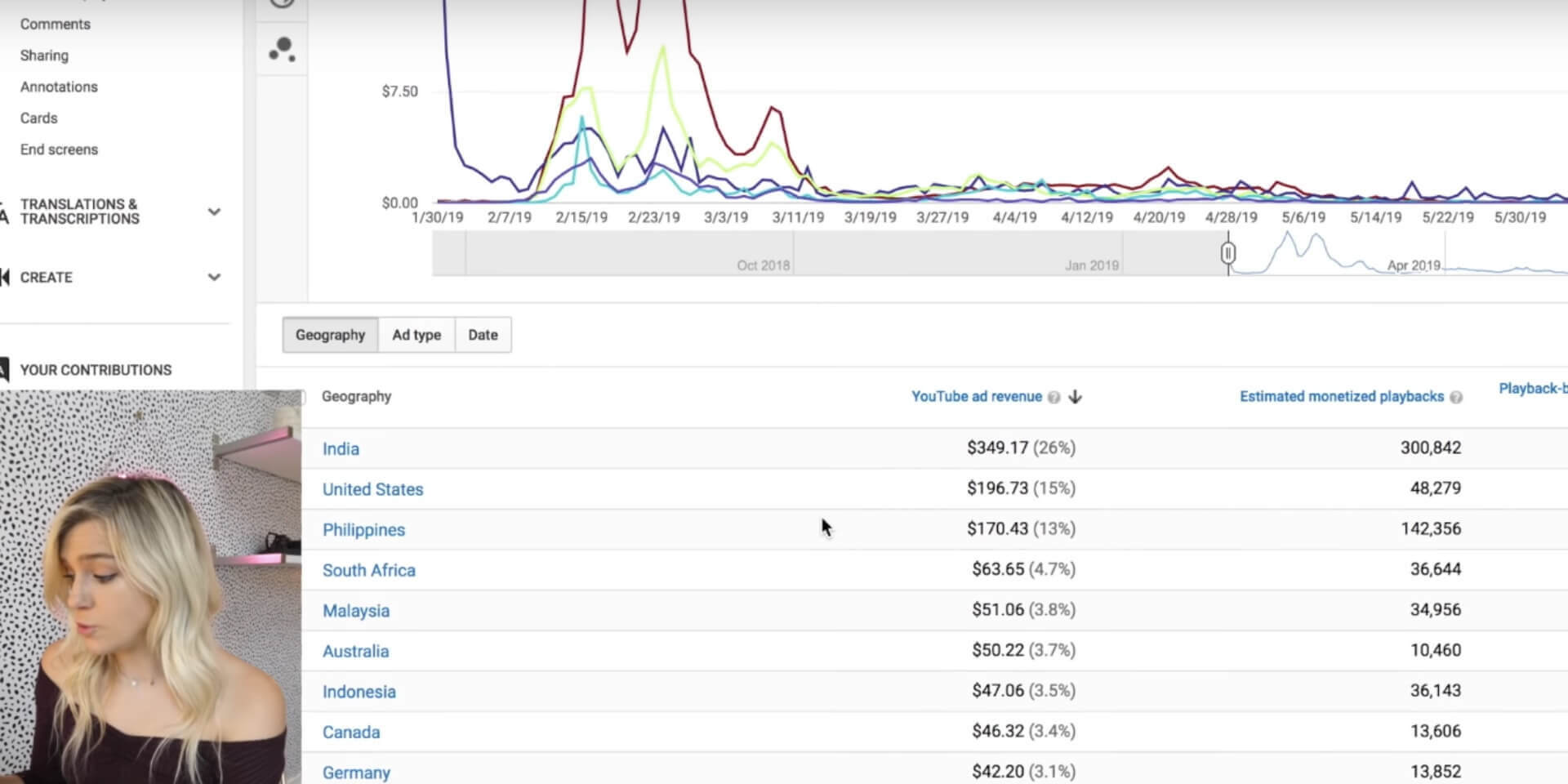Open the United States geography link
The height and width of the screenshot is (784, 1568).
click(x=372, y=489)
